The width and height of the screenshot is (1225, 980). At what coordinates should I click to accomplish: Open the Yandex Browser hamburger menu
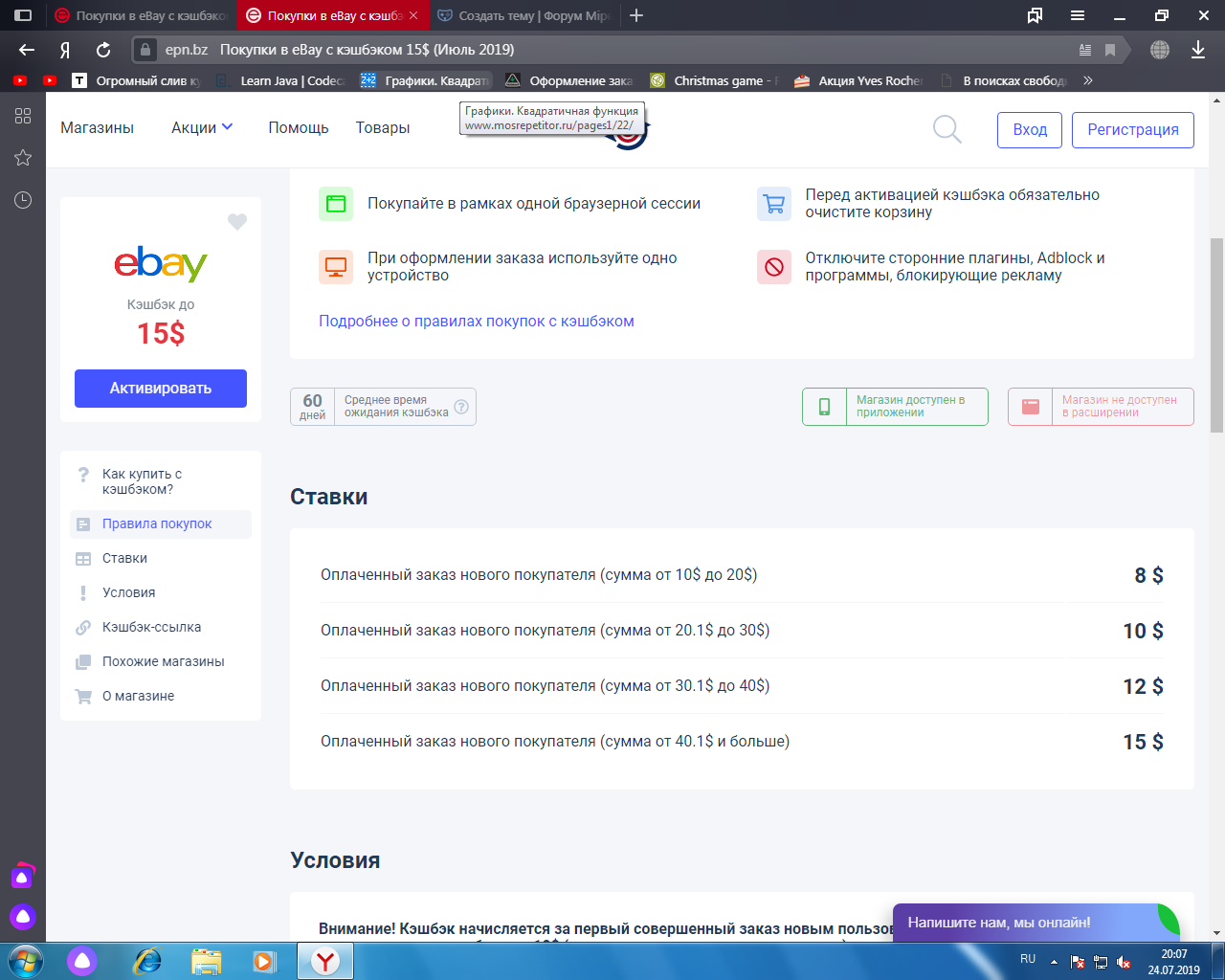tap(1078, 15)
